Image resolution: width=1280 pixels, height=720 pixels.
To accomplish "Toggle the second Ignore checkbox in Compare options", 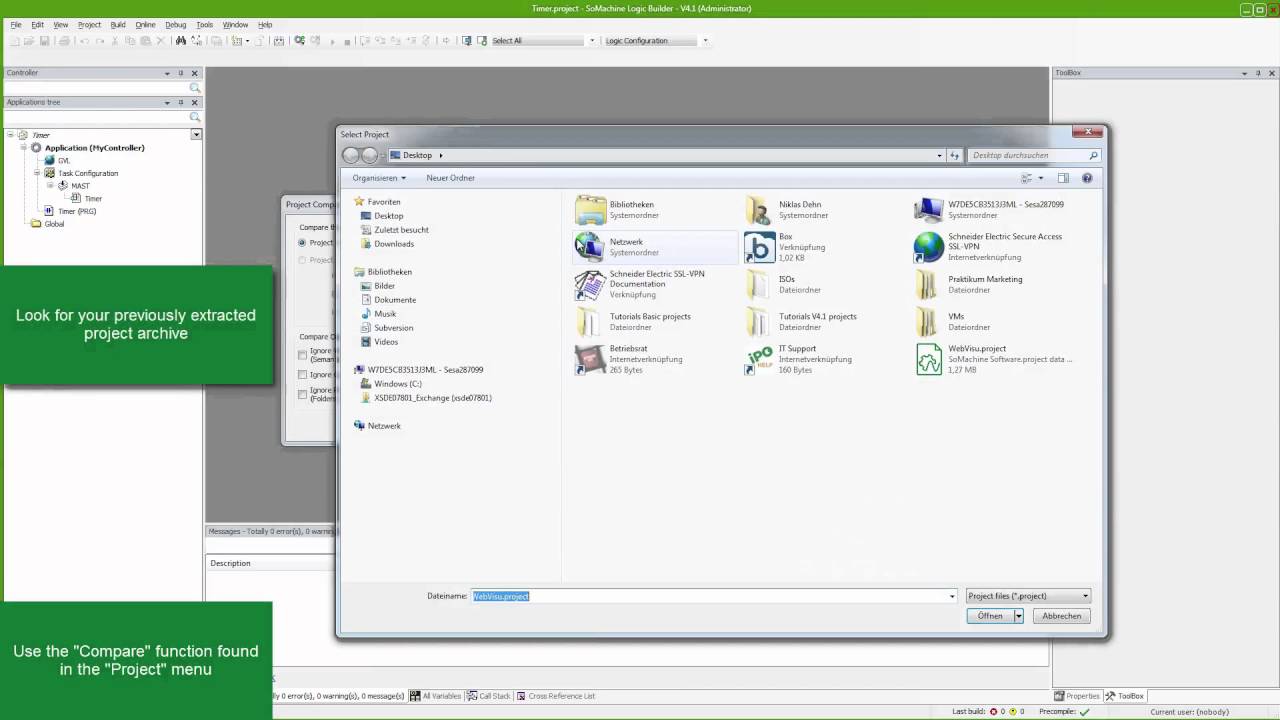I will pyautogui.click(x=303, y=375).
